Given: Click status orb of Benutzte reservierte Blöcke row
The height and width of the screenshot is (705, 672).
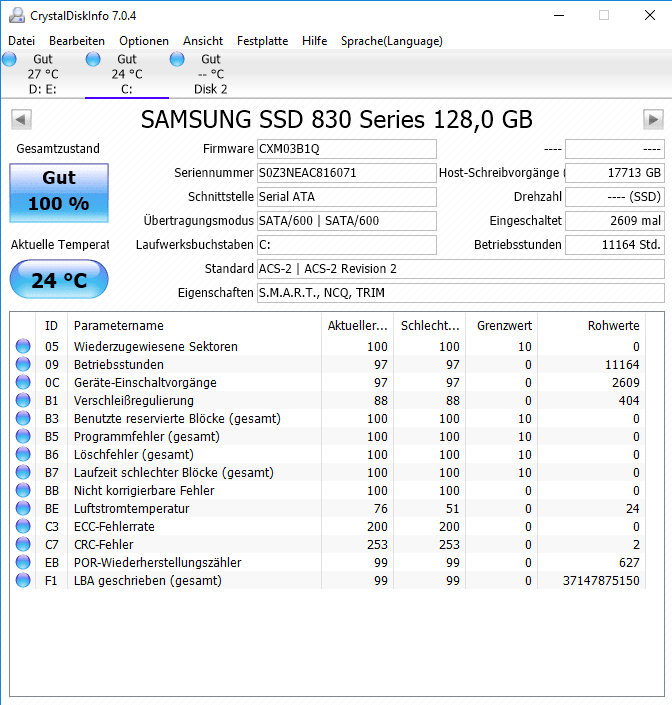Looking at the screenshot, I should tap(23, 418).
